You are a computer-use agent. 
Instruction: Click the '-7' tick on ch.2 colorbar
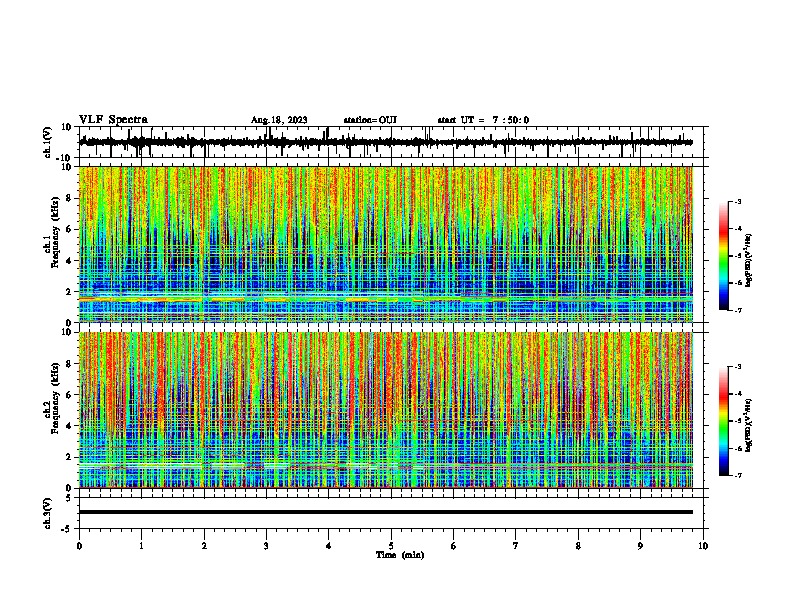(x=738, y=475)
